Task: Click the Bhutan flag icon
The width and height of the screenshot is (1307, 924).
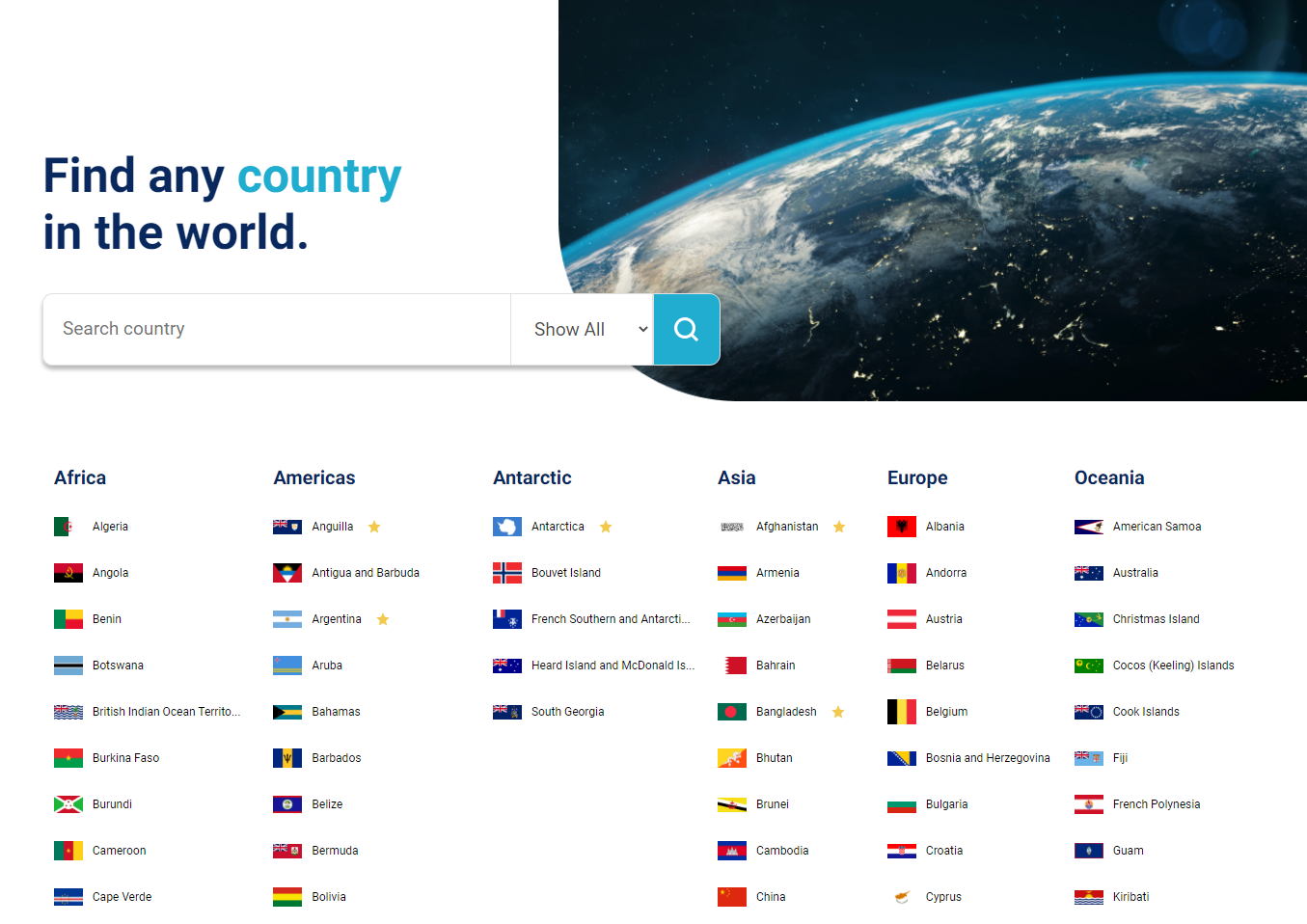Action: 732,758
